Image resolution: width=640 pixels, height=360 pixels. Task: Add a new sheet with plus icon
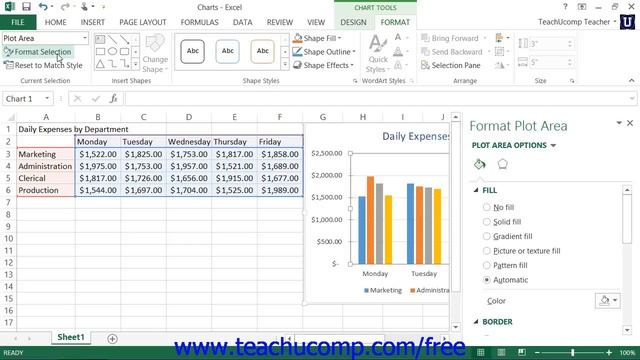tap(112, 338)
